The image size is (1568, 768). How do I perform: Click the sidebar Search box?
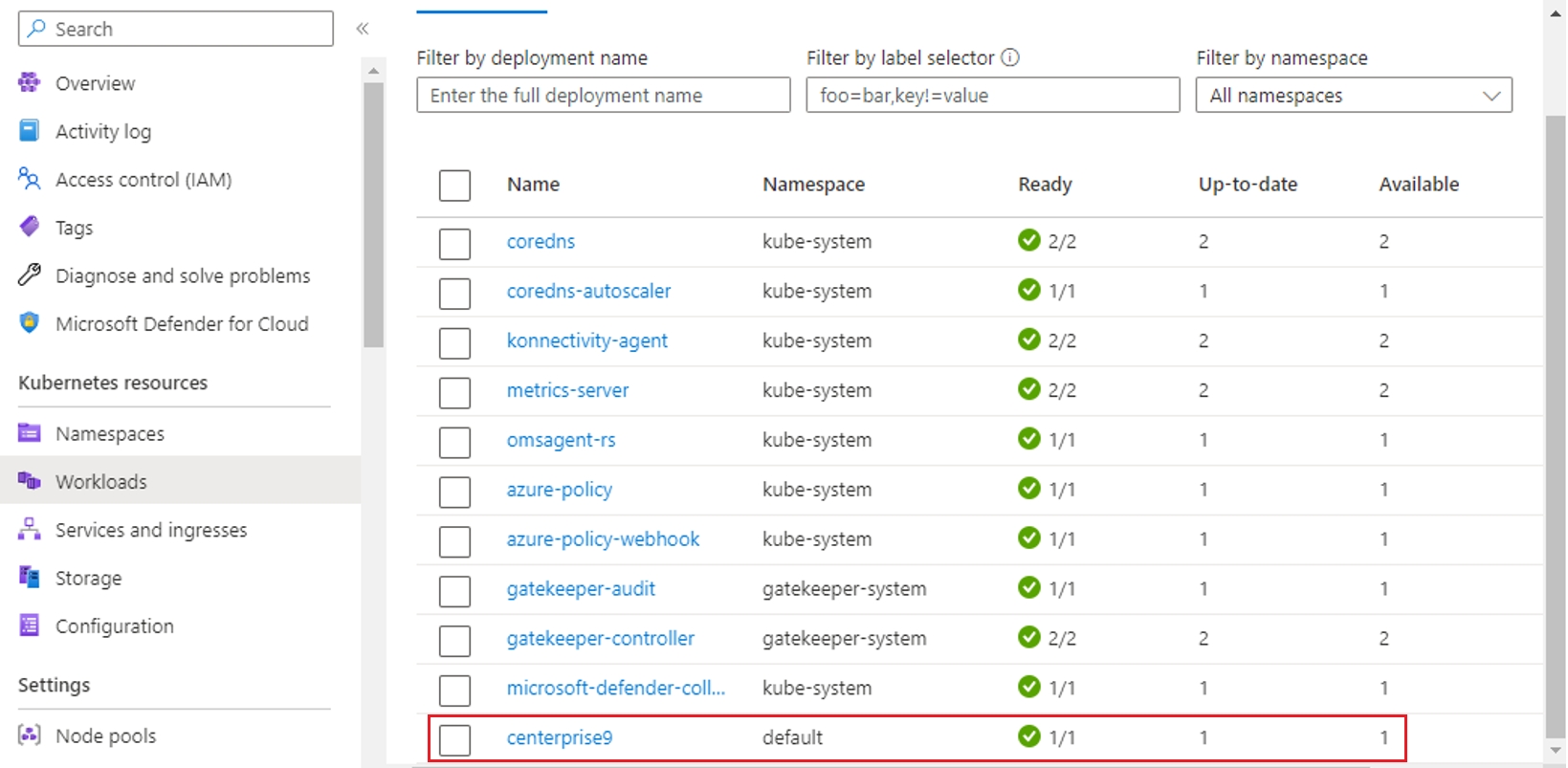[176, 29]
